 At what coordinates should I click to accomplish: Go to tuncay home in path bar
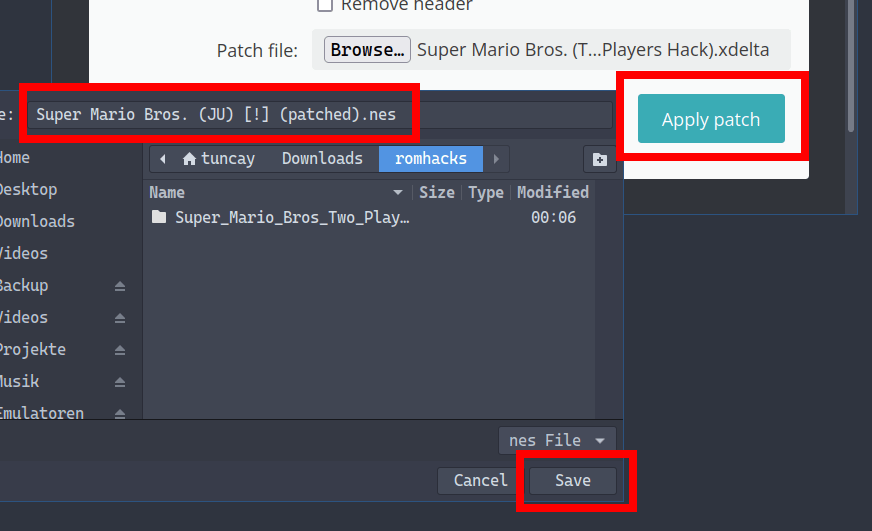click(218, 159)
